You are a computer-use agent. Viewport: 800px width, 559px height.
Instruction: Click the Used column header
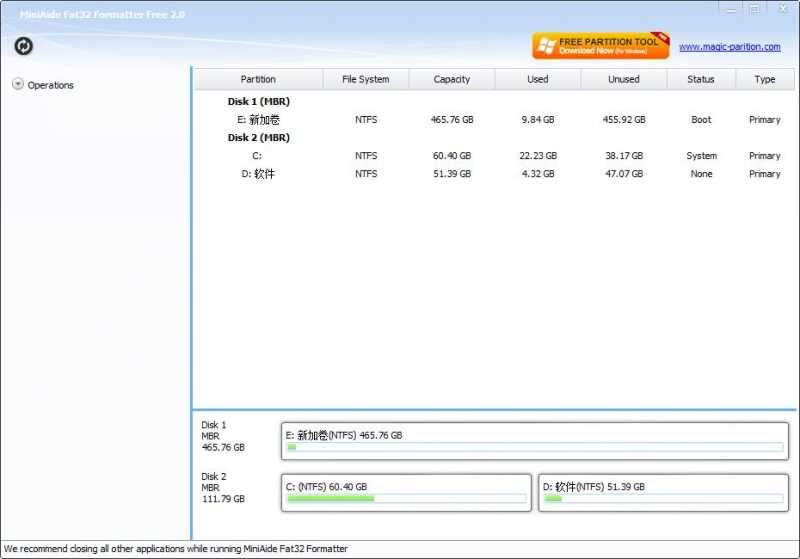(537, 79)
